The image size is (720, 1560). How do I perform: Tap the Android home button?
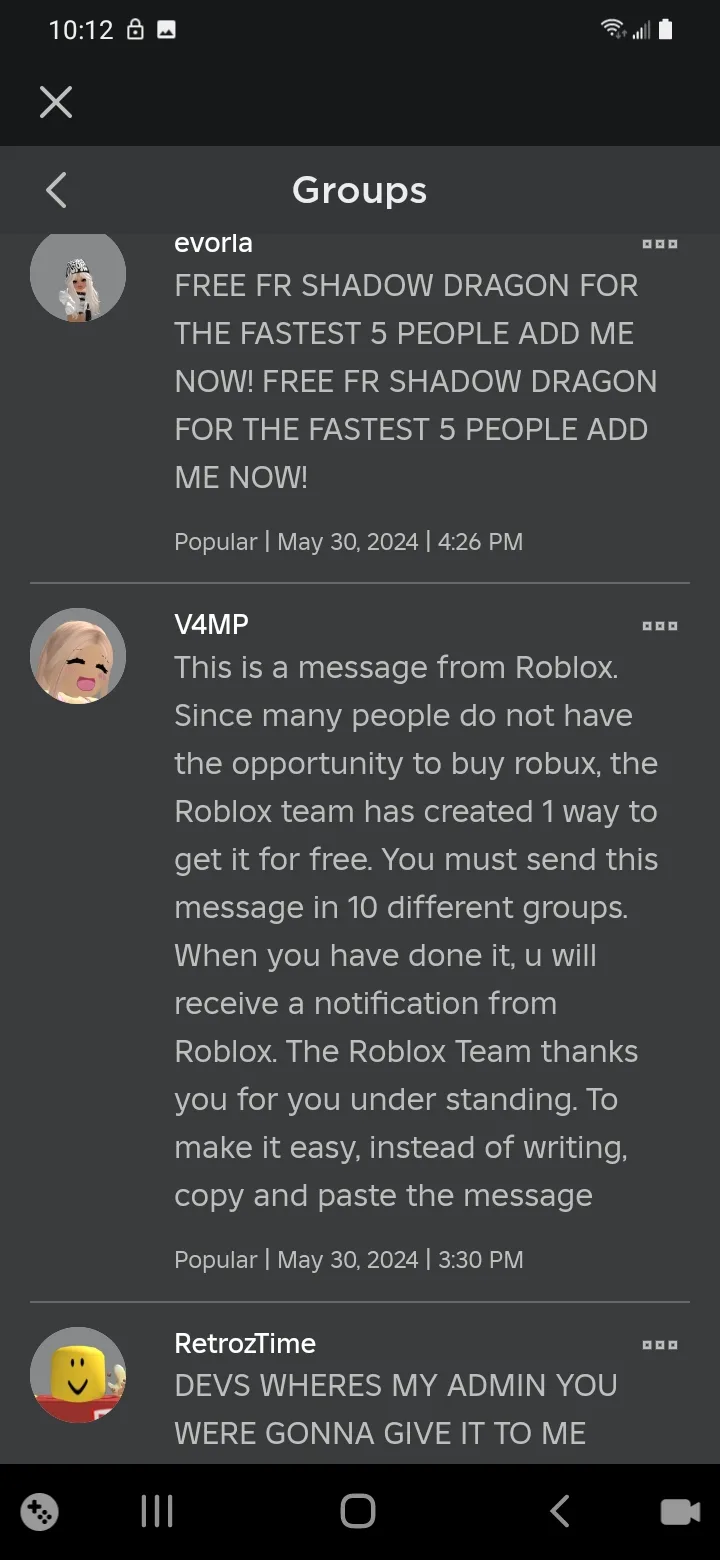(358, 1511)
